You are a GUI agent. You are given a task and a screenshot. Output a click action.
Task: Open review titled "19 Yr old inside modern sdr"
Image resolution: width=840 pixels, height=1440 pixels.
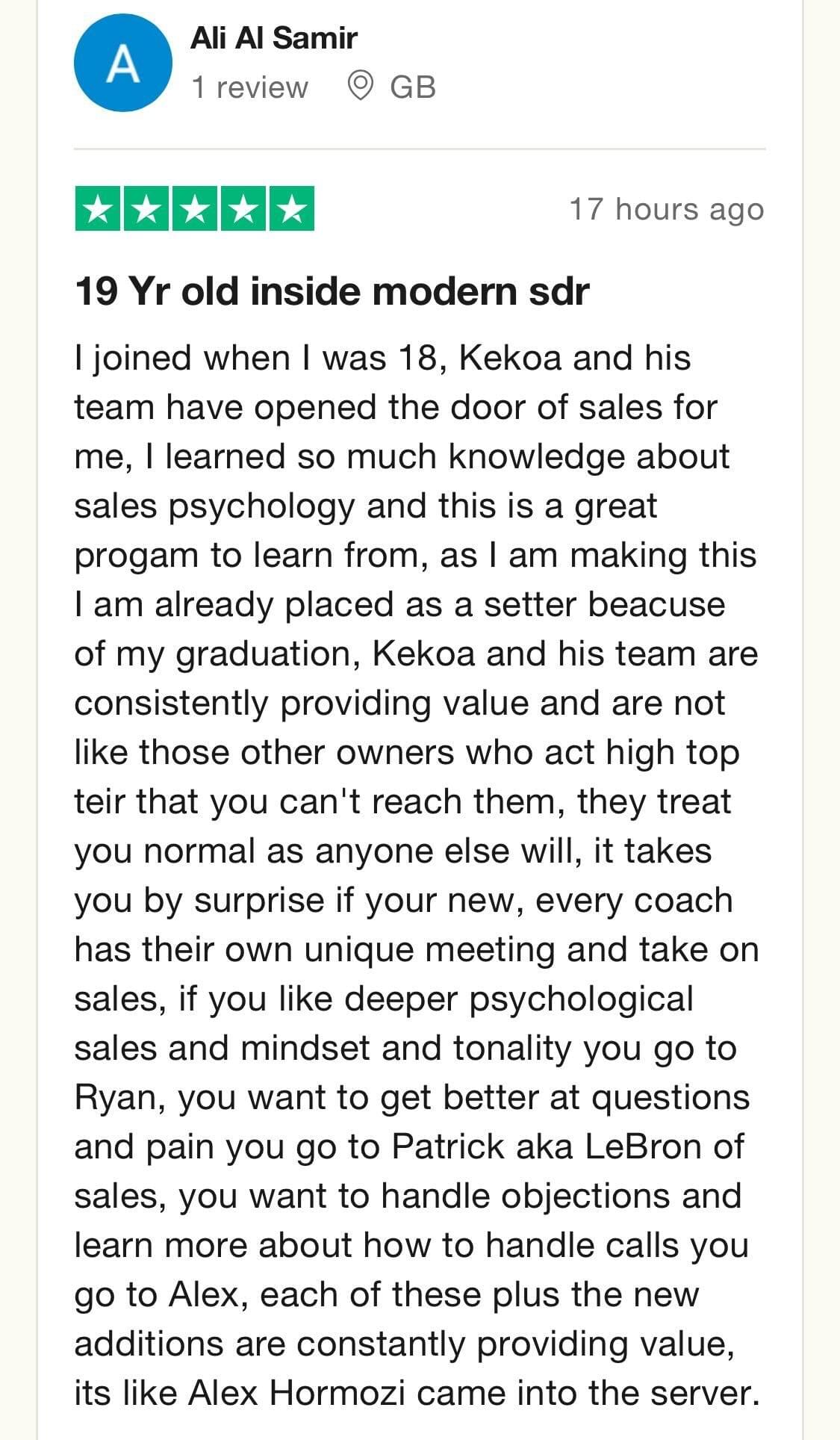(x=332, y=291)
